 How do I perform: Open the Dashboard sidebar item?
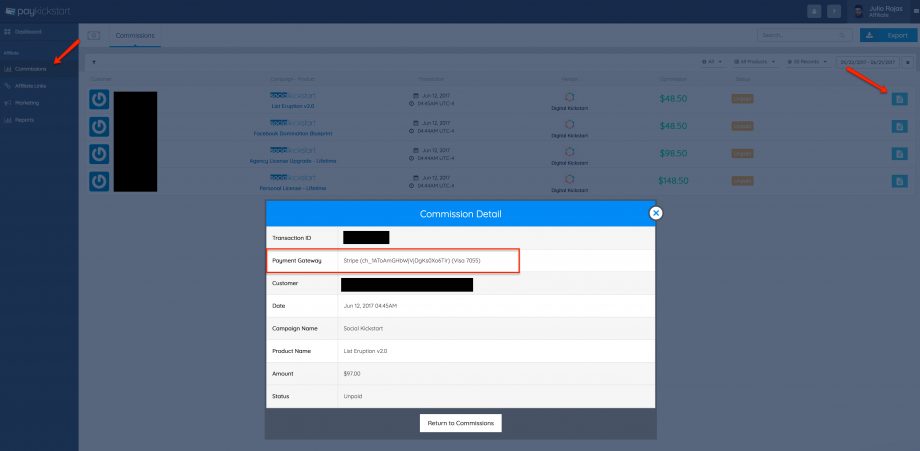click(27, 34)
